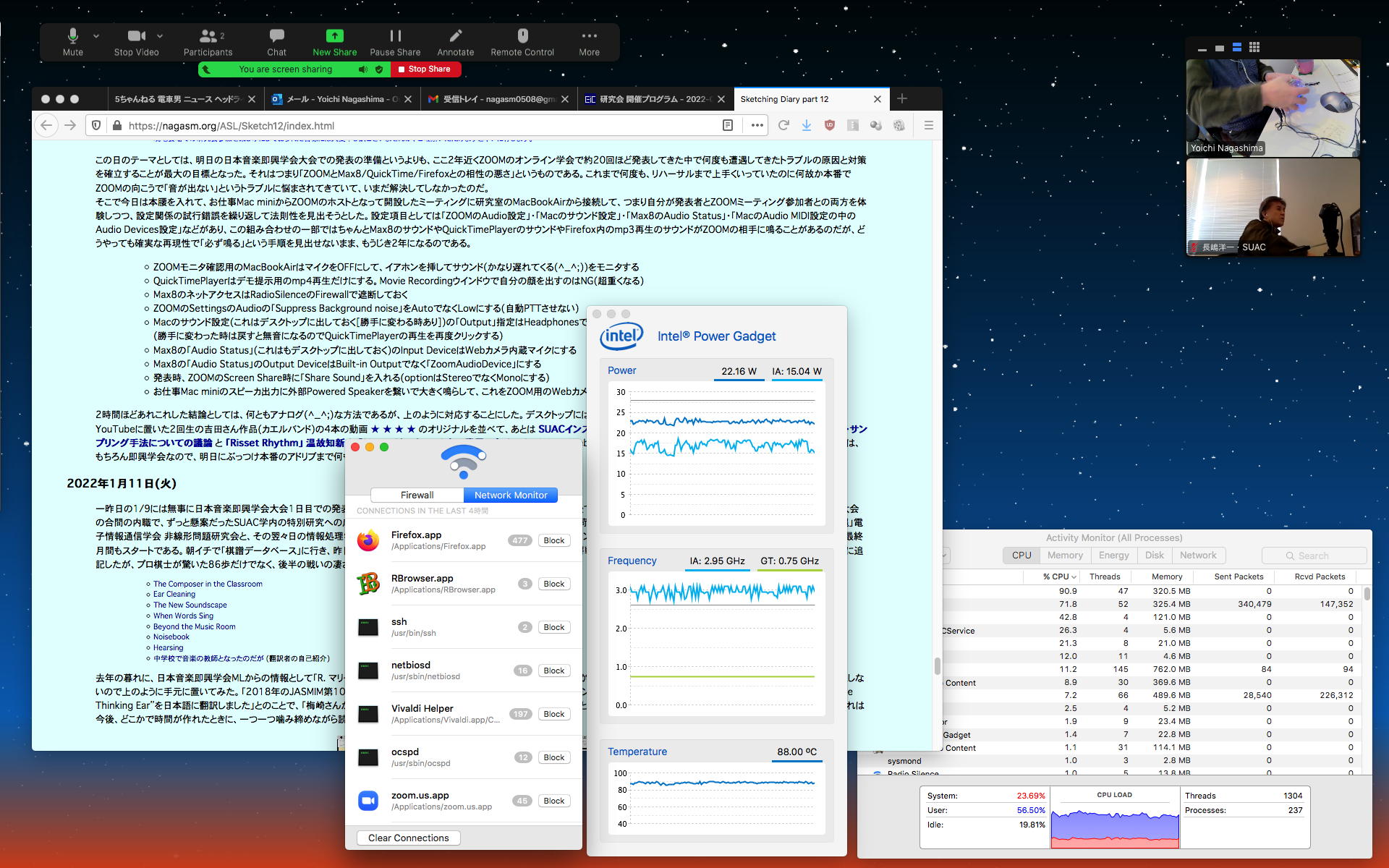Block Firefox.app connections
Viewport: 1389px width, 868px height.
(x=554, y=540)
